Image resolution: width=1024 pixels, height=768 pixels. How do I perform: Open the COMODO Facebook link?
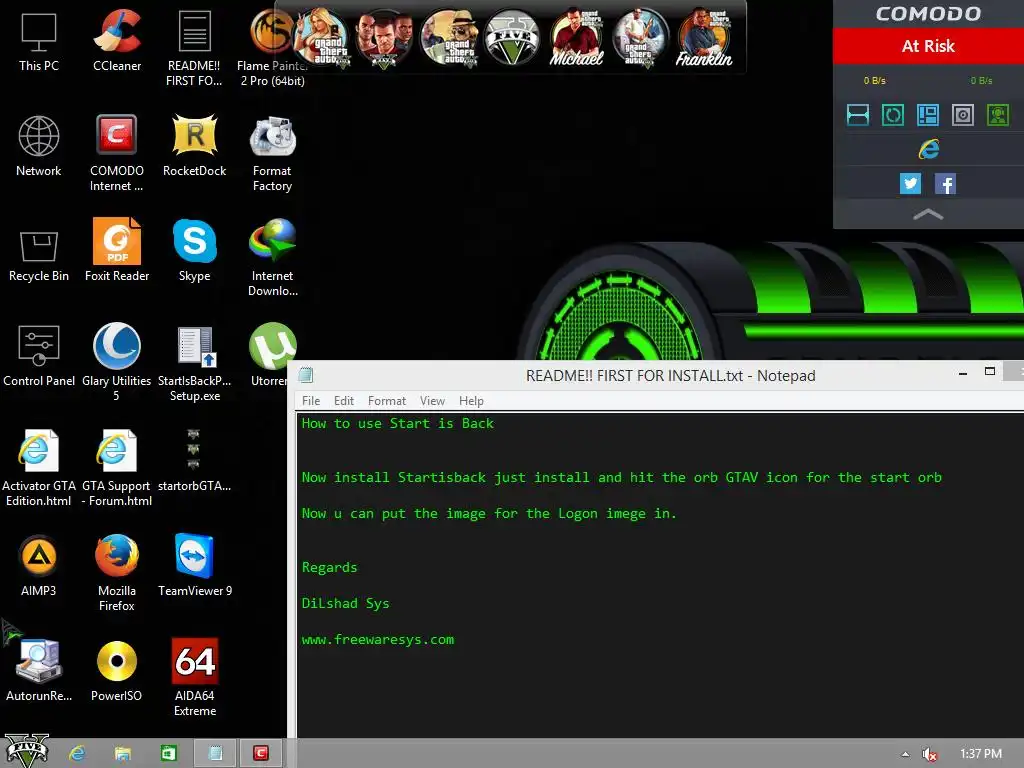coord(946,184)
